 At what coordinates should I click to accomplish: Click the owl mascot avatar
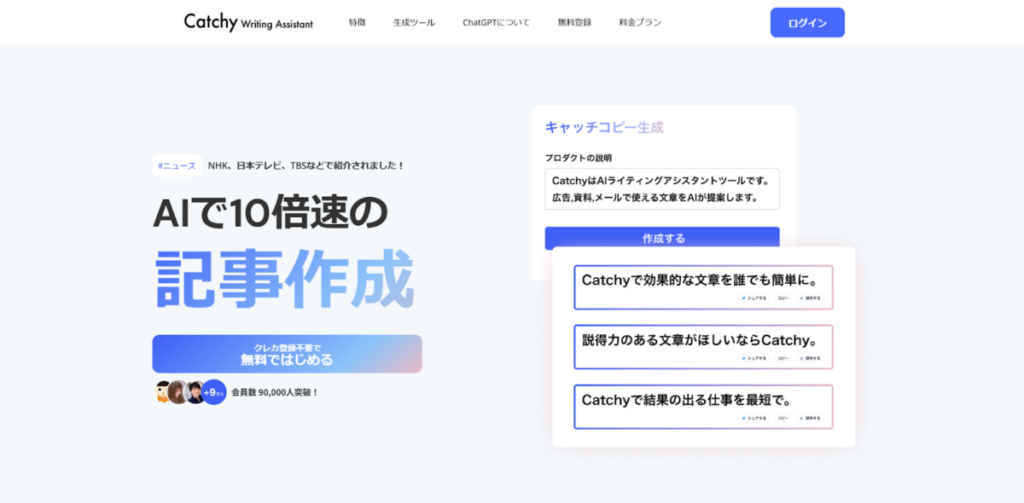pos(162,392)
